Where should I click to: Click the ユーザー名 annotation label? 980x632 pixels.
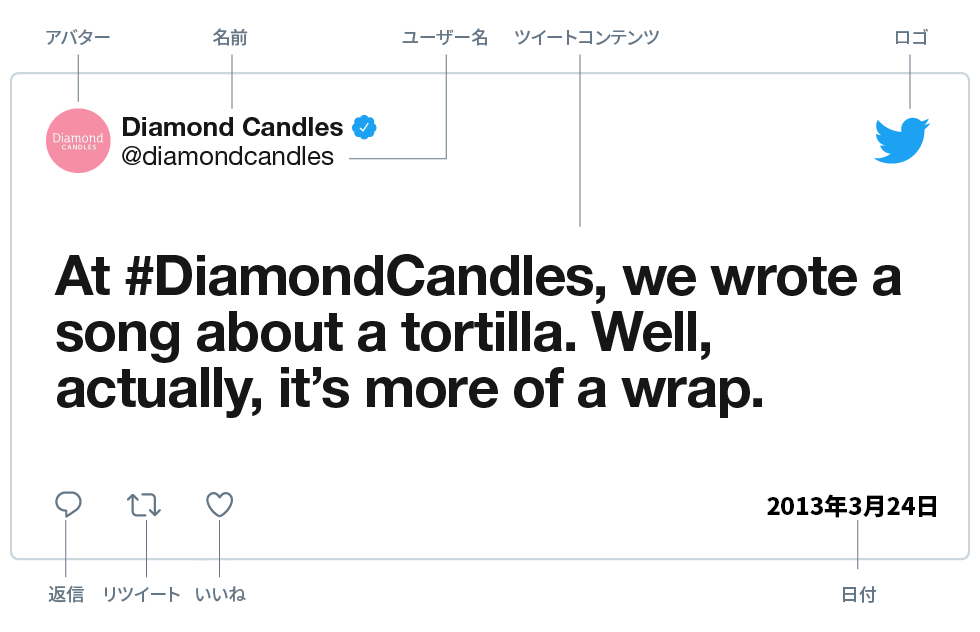[x=445, y=38]
